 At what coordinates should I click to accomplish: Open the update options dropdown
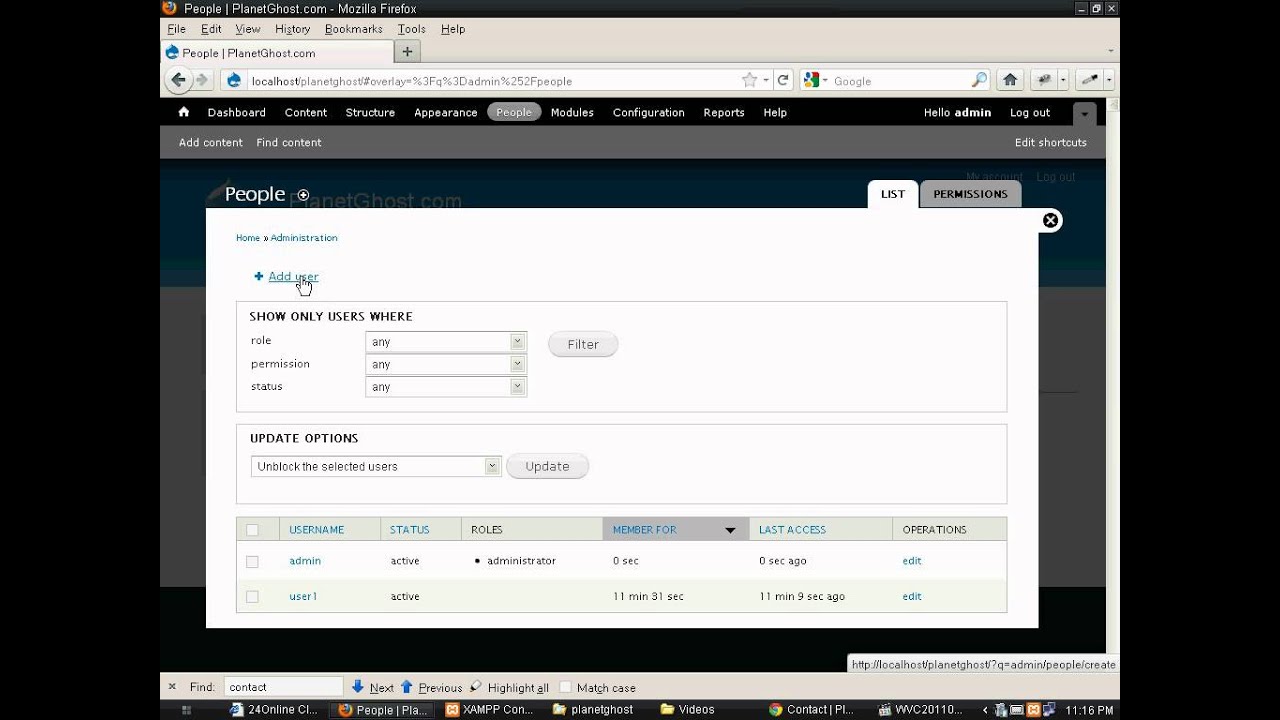coord(376,466)
